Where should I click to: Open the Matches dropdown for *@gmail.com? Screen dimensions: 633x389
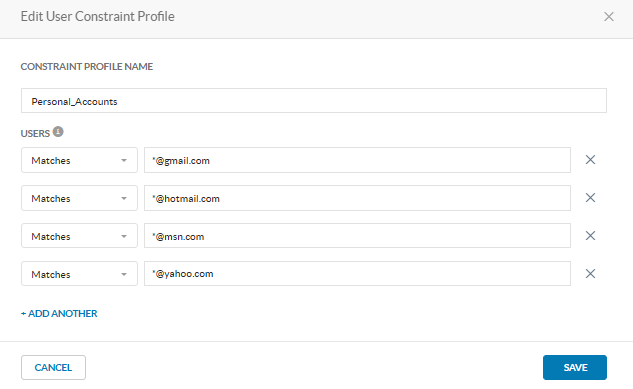pos(79,160)
